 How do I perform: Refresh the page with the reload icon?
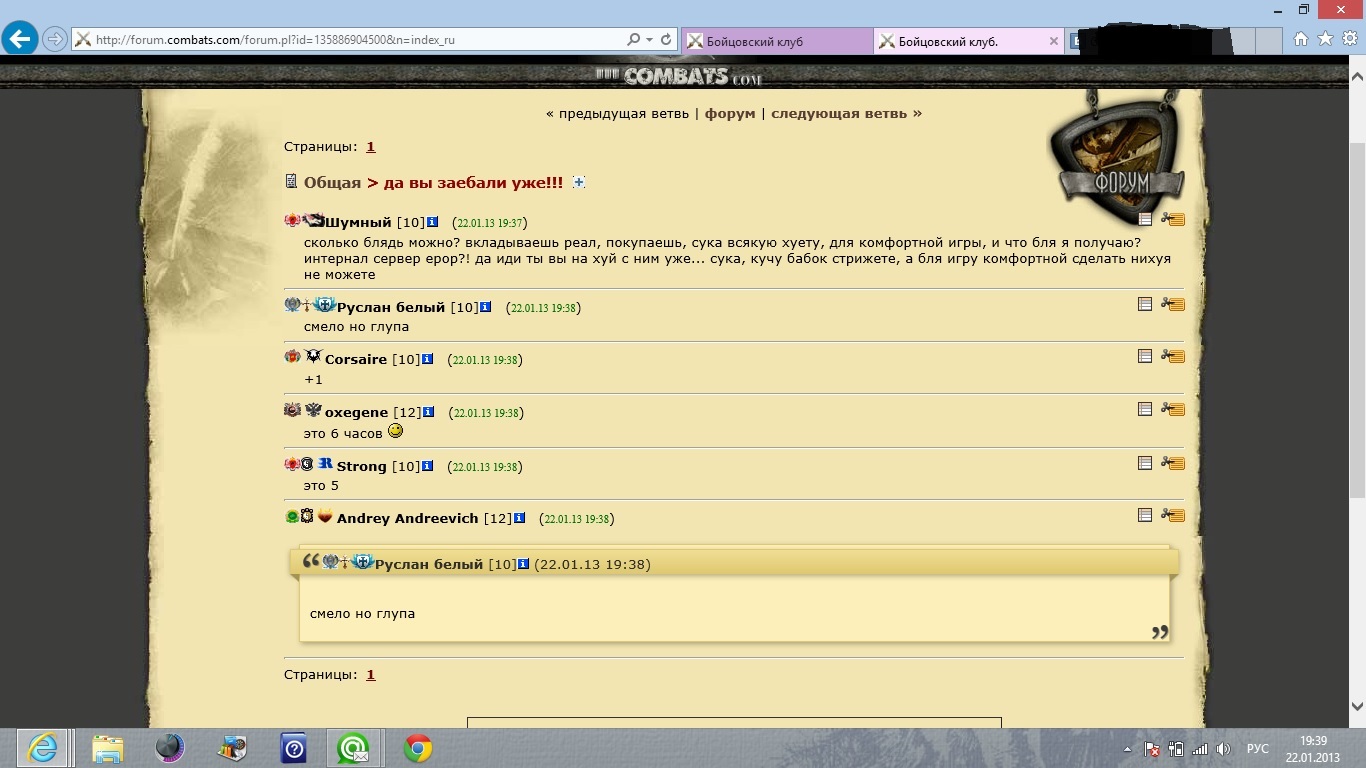[x=666, y=40]
